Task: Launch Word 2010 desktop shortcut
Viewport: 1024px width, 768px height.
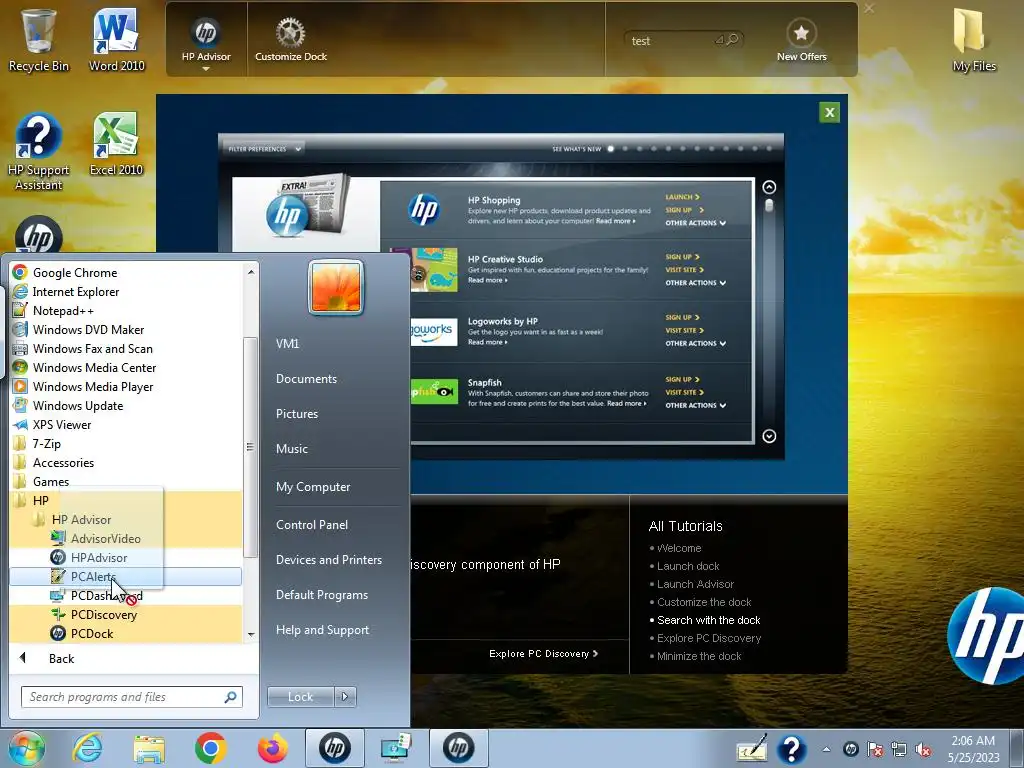Action: pyautogui.click(x=116, y=39)
